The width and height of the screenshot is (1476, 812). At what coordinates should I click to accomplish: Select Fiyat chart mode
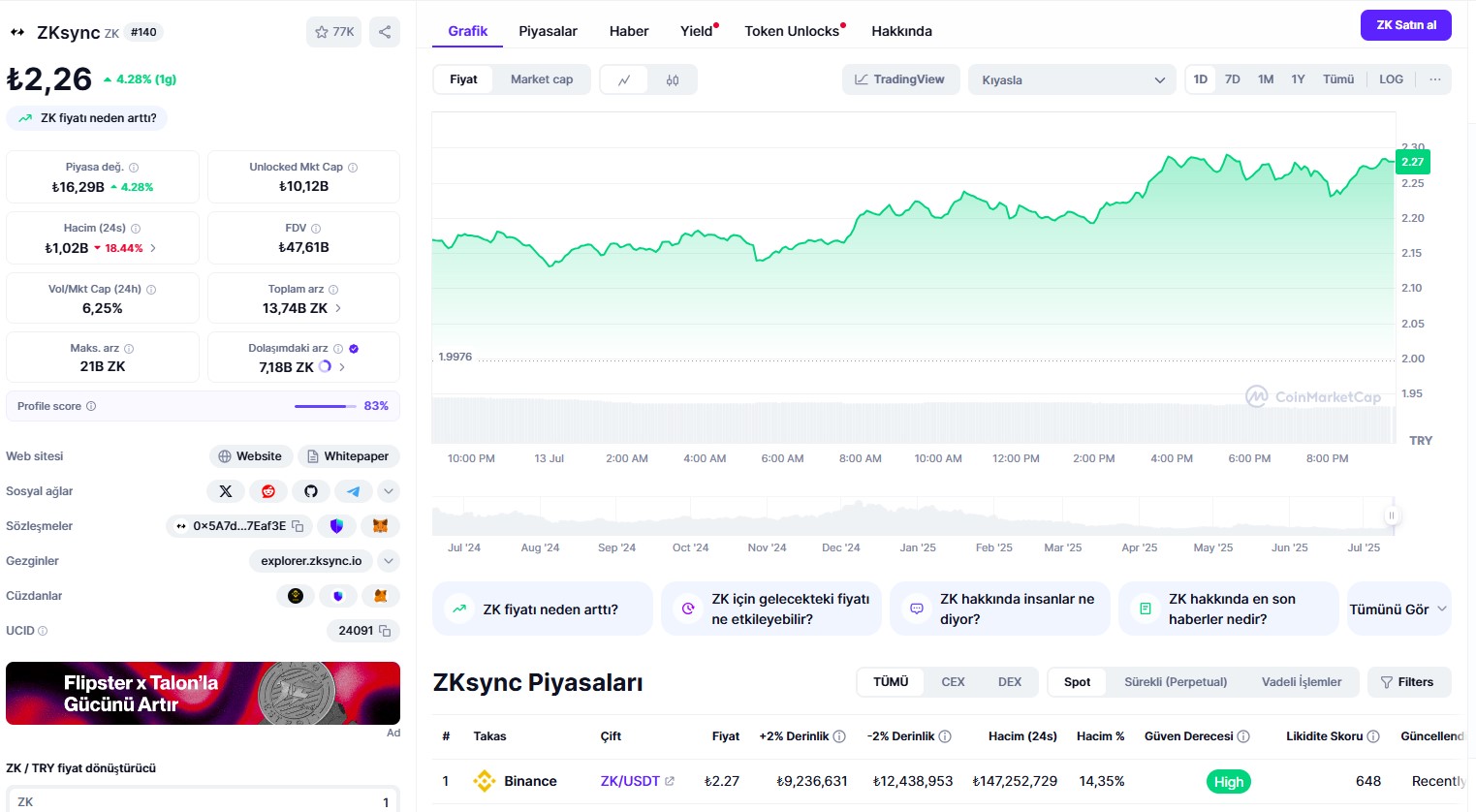tap(463, 79)
